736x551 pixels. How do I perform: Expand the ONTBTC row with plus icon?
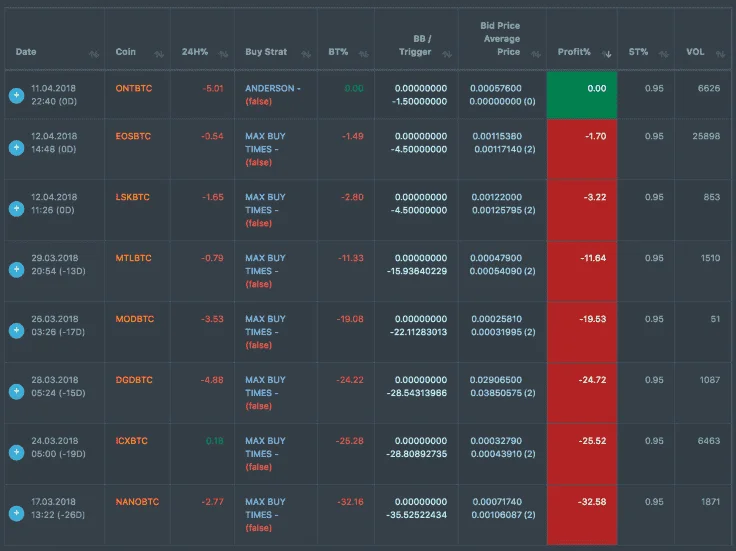[x=16, y=95]
